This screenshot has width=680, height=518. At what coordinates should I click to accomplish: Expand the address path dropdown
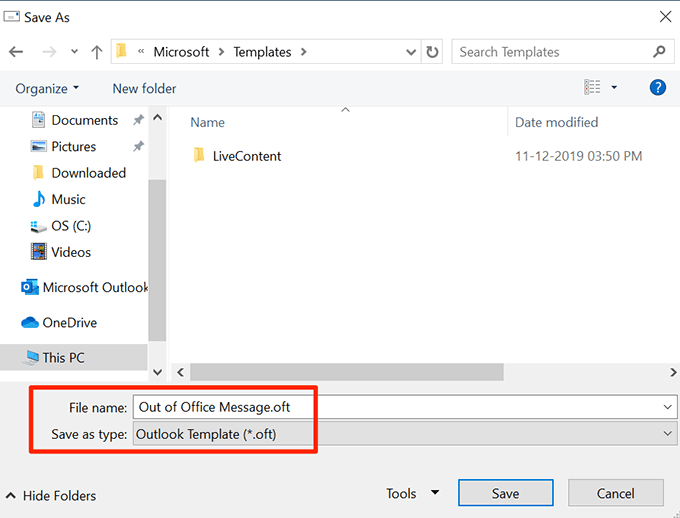411,52
